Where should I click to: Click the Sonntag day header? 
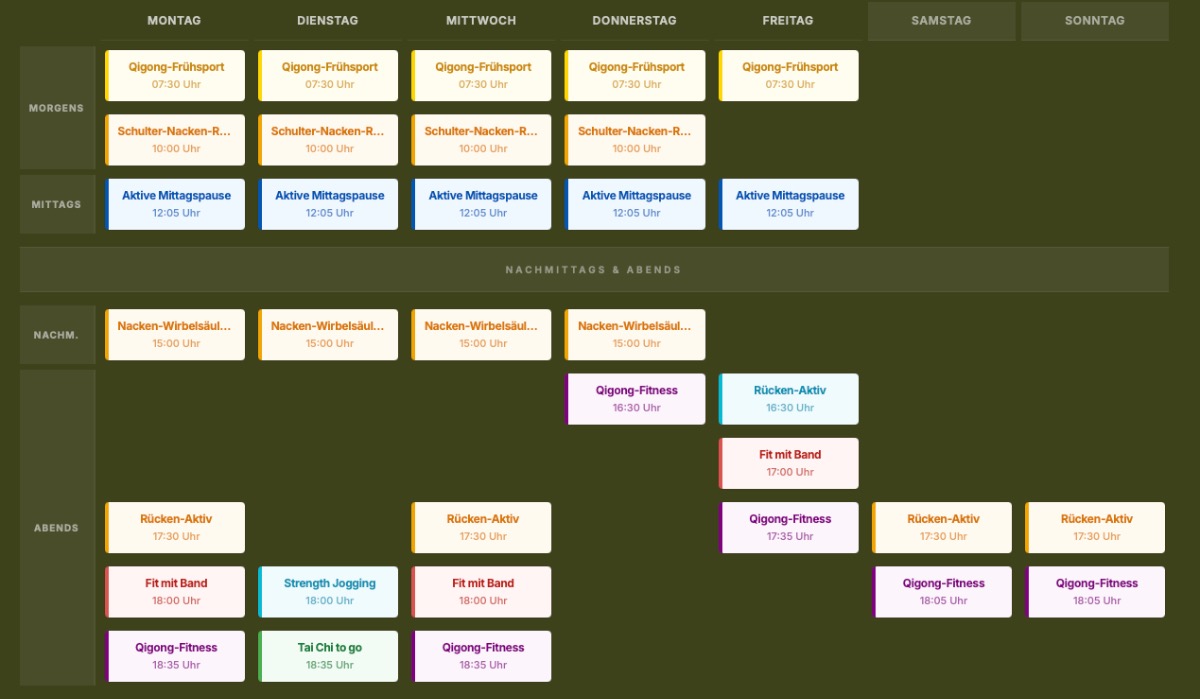(x=1094, y=21)
